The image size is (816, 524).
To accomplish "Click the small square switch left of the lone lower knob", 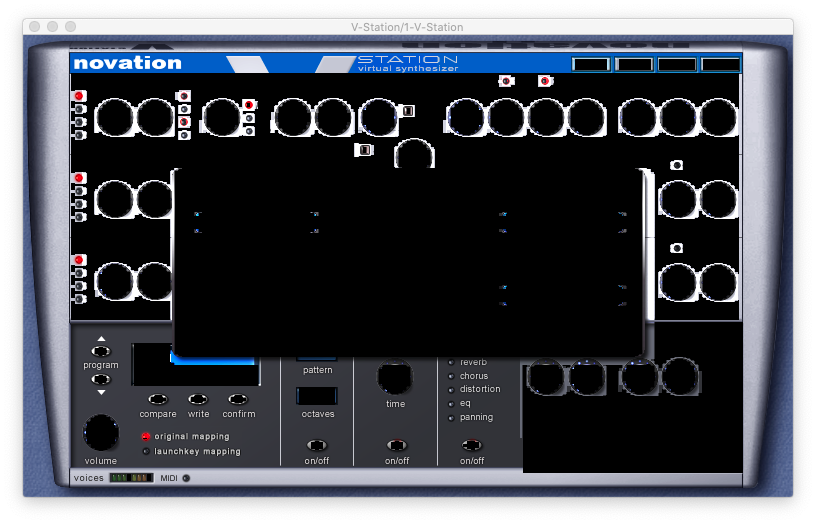I will [x=365, y=150].
